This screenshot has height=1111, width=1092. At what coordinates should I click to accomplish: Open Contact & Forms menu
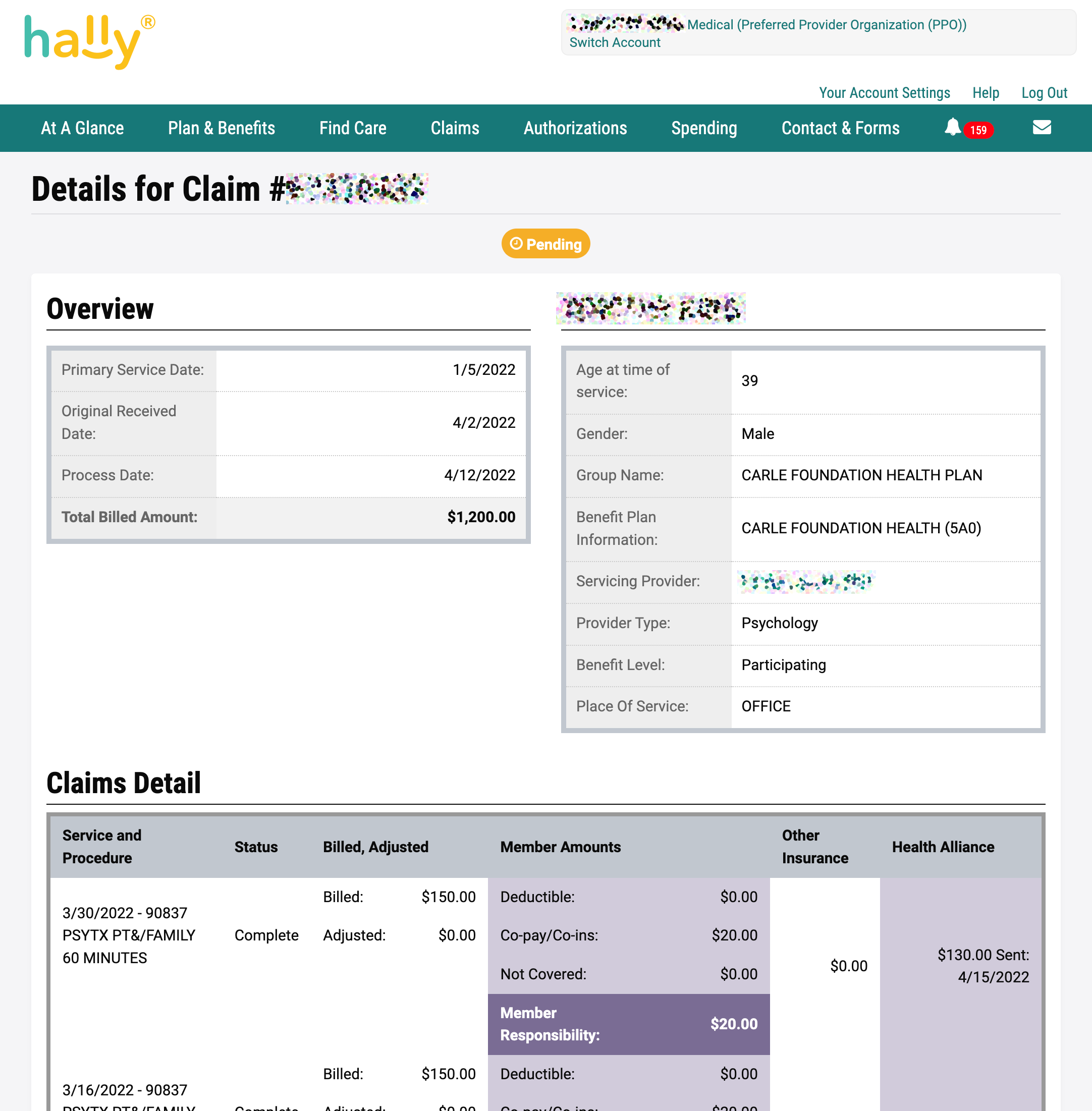pos(840,128)
